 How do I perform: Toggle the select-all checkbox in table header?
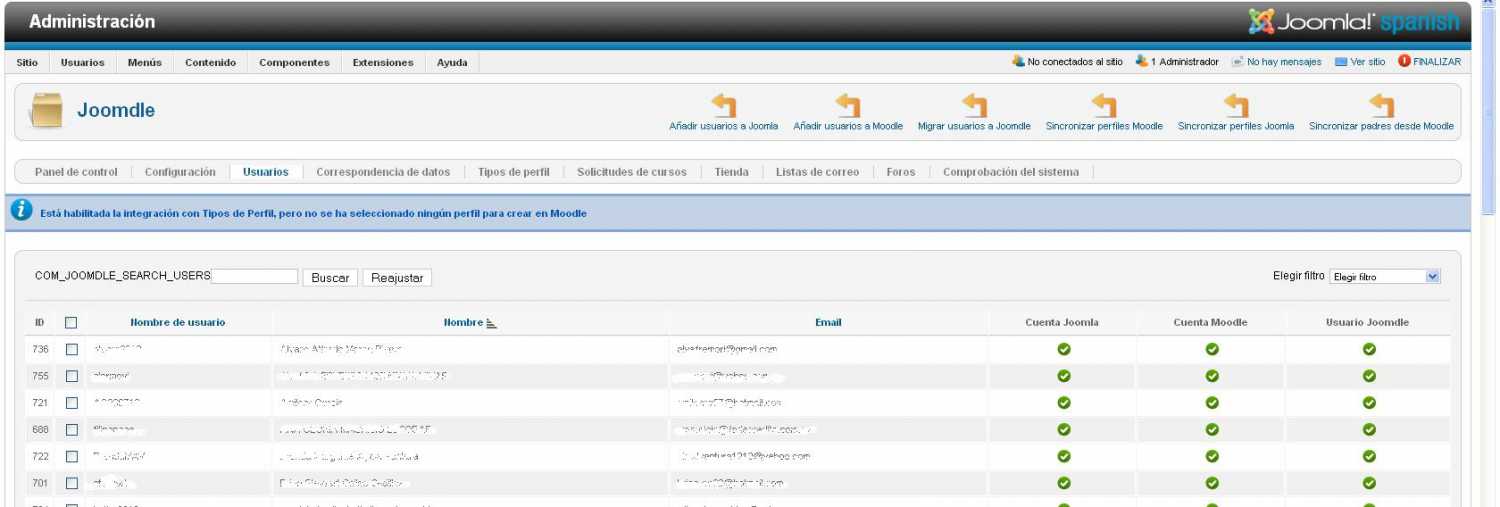71,323
